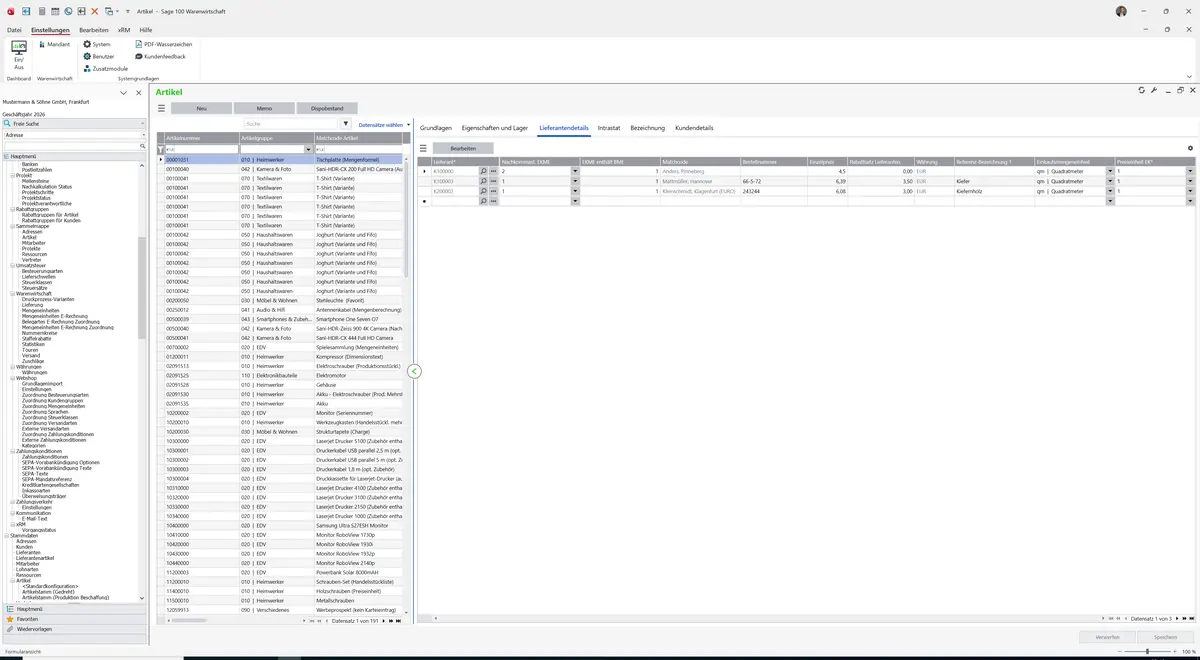1200x660 pixels.
Task: Open the Favoriten section in the sidebar
Action: coord(75,619)
